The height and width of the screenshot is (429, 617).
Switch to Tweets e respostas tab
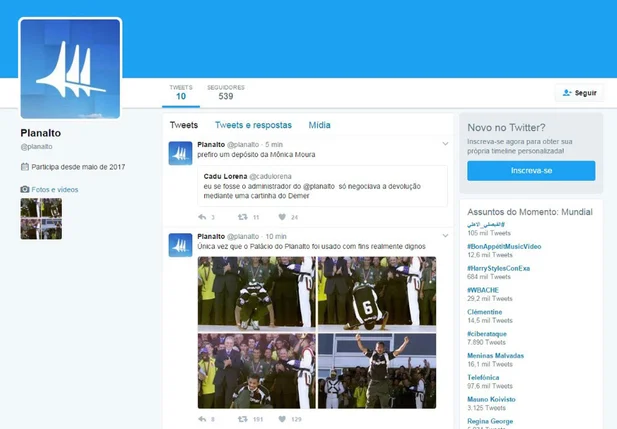tap(253, 125)
